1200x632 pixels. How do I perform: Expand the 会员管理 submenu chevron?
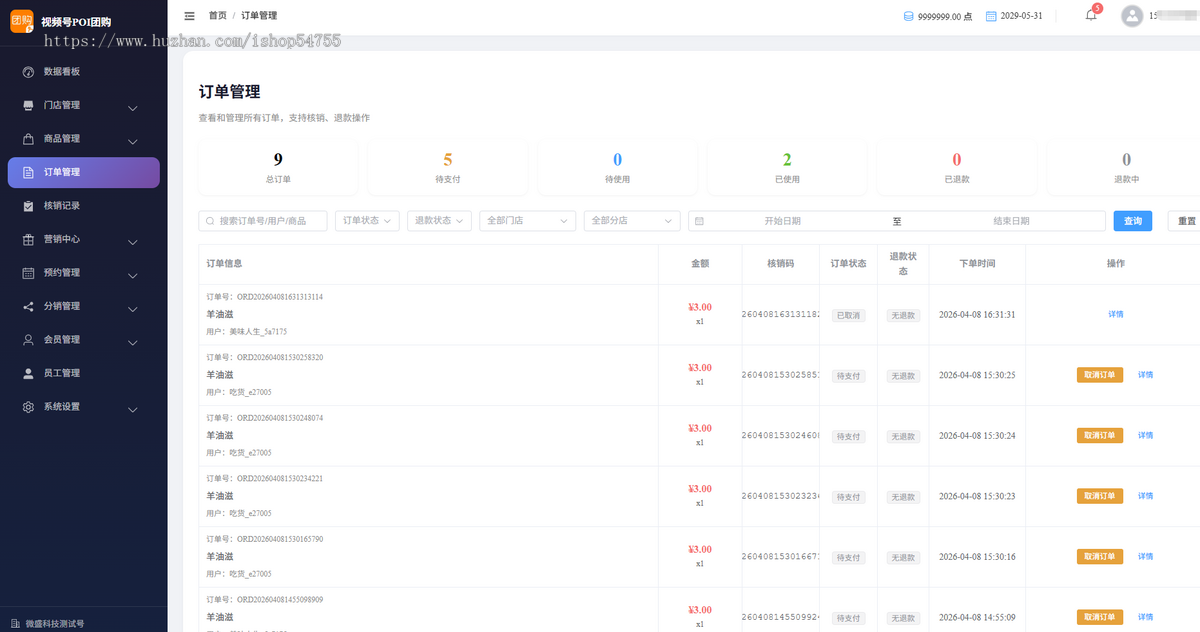point(133,342)
